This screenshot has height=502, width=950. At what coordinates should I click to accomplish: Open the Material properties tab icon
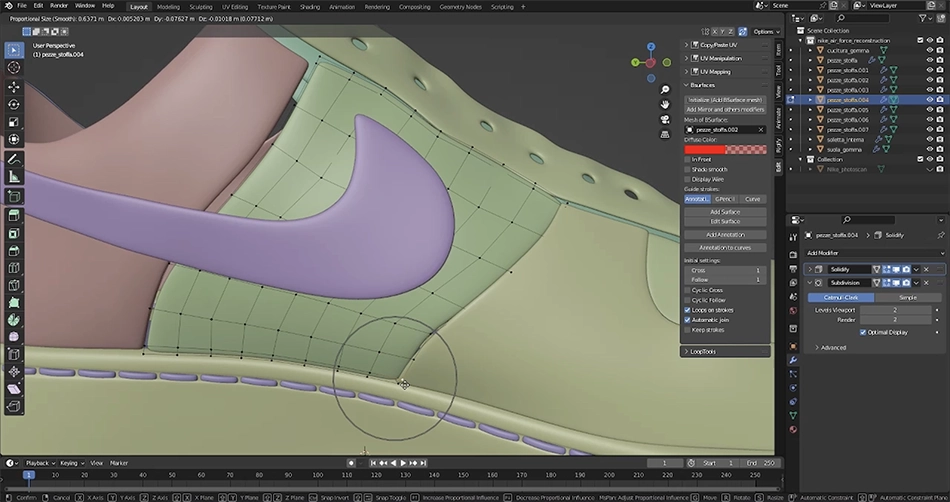tap(793, 429)
